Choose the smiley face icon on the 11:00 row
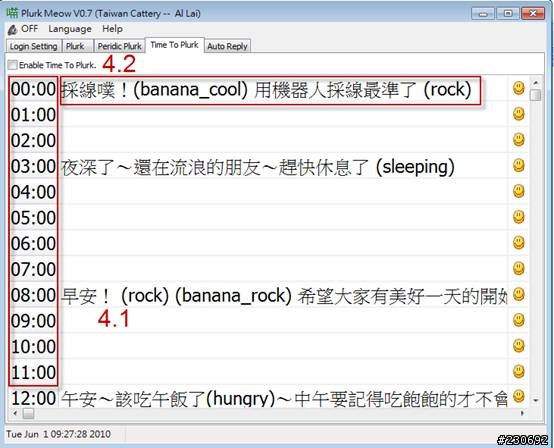 [518, 372]
